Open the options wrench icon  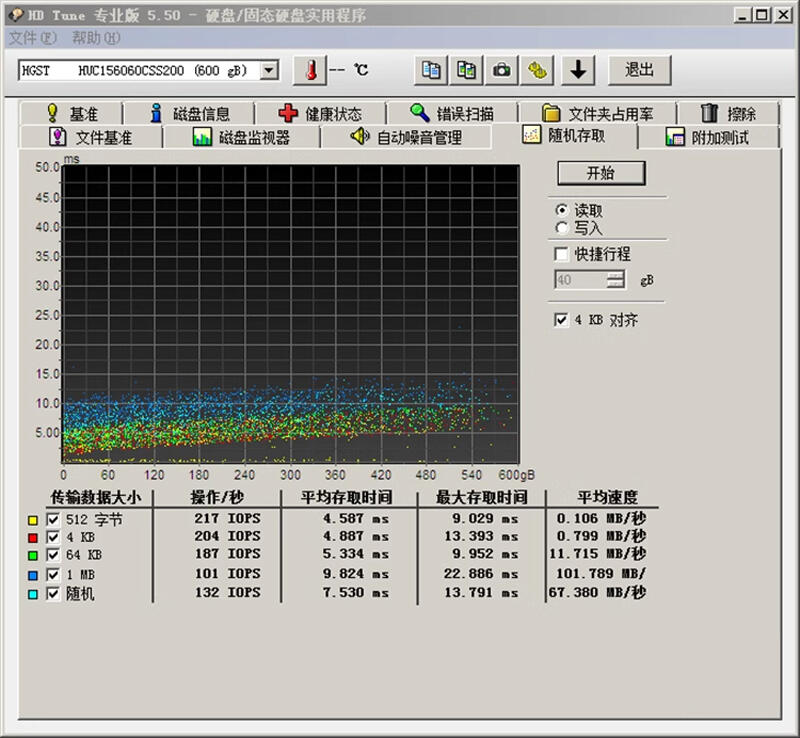click(537, 70)
